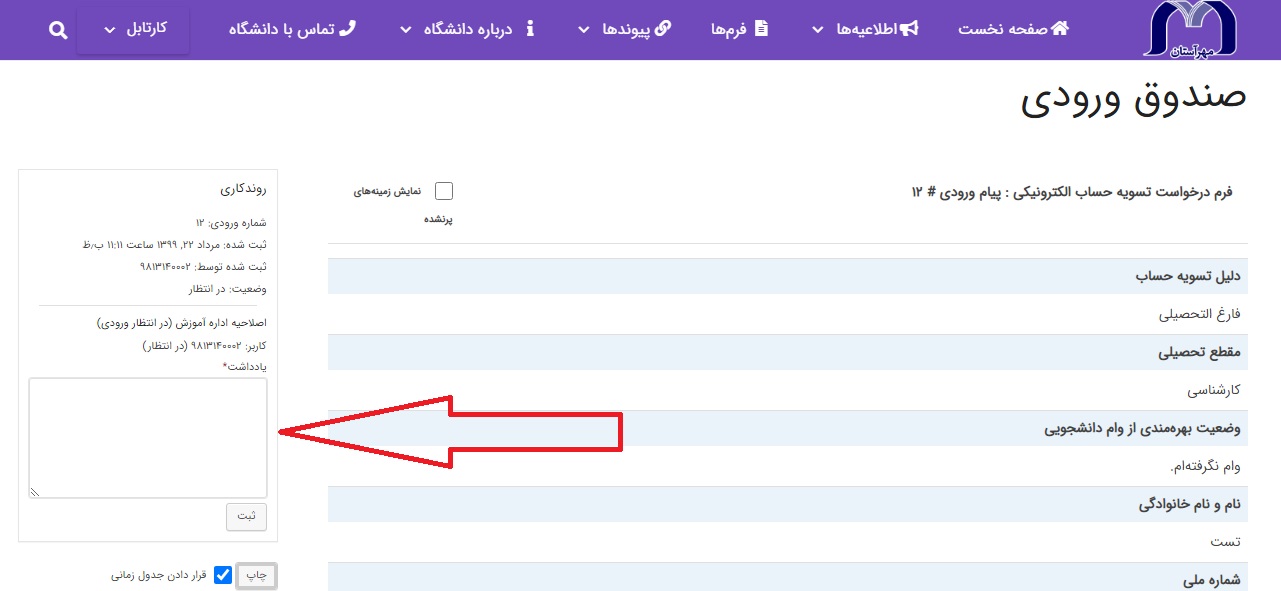Click the شماره ملی heading
Screen dimensions: 1281x591
[1212, 580]
